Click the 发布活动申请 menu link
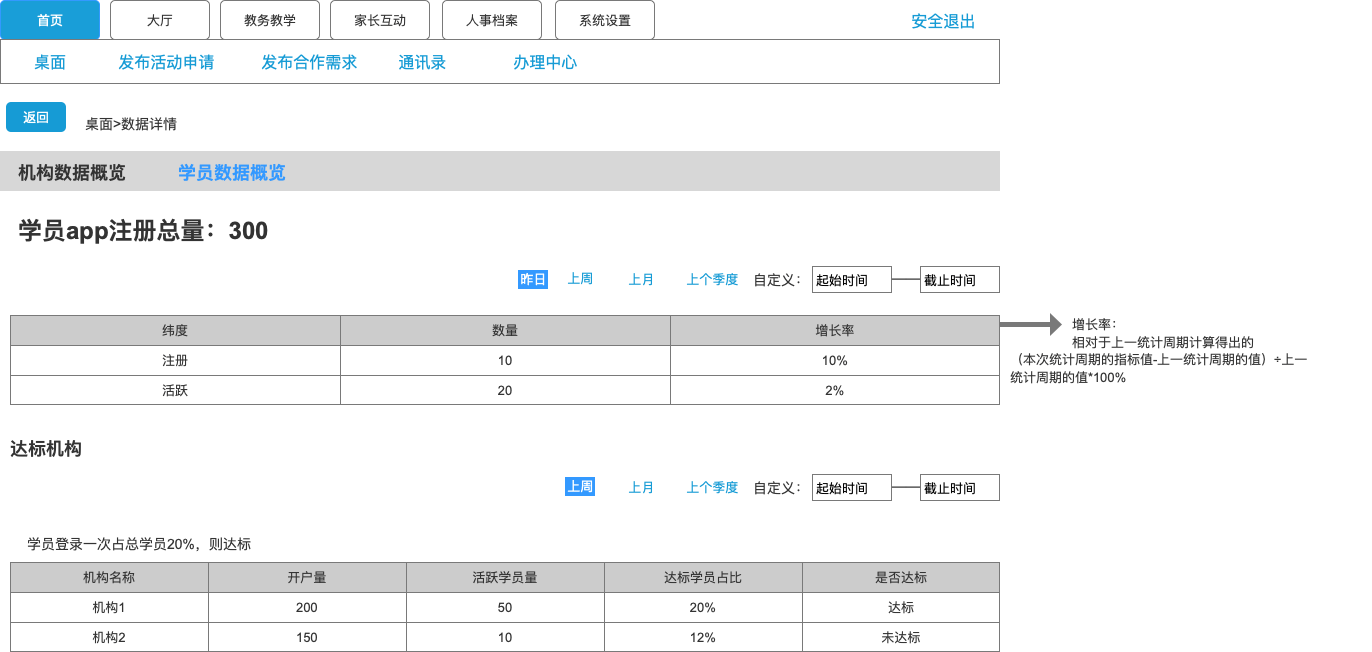 pyautogui.click(x=166, y=62)
